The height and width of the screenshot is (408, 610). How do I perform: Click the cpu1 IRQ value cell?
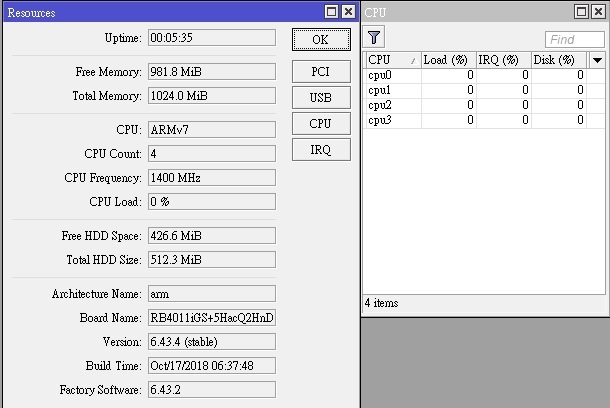(504, 90)
